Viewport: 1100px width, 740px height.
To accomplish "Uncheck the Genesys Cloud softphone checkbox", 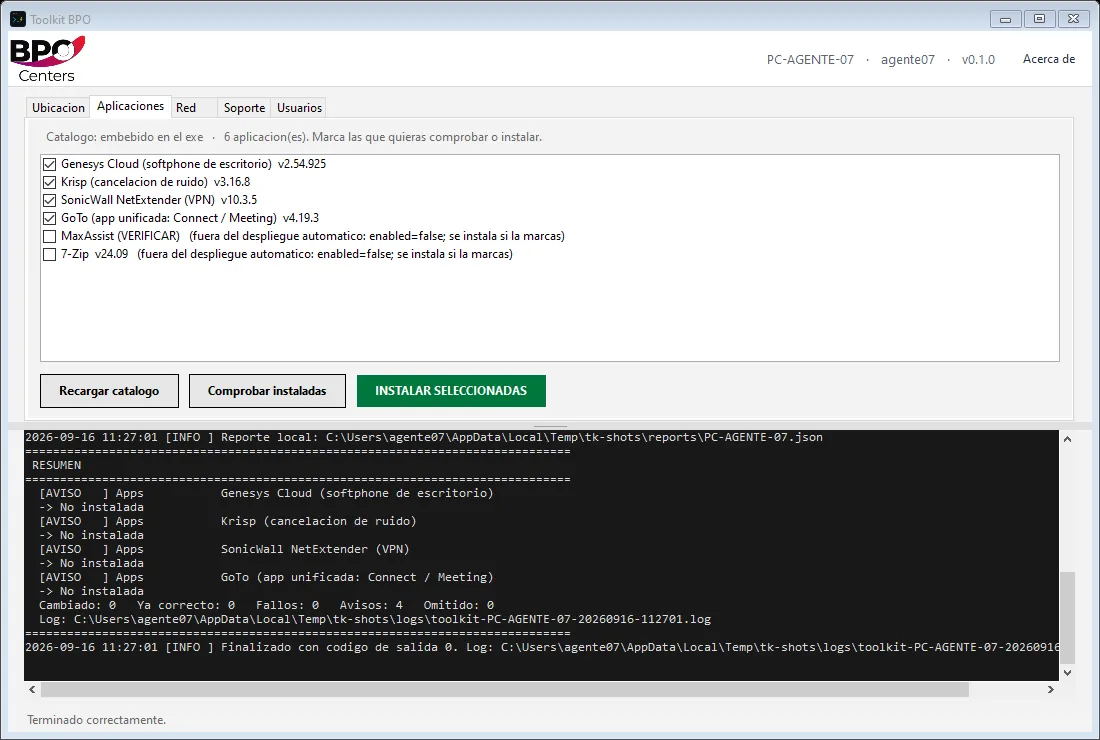I will tap(49, 164).
